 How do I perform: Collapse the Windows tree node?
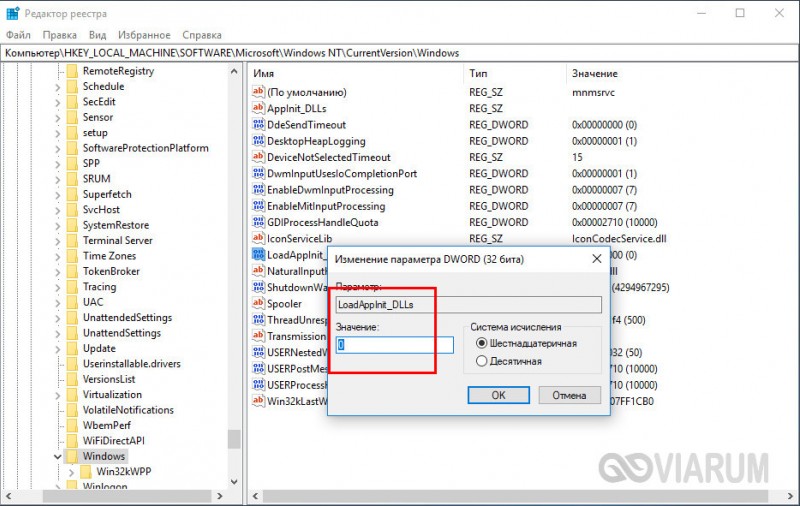(58, 457)
